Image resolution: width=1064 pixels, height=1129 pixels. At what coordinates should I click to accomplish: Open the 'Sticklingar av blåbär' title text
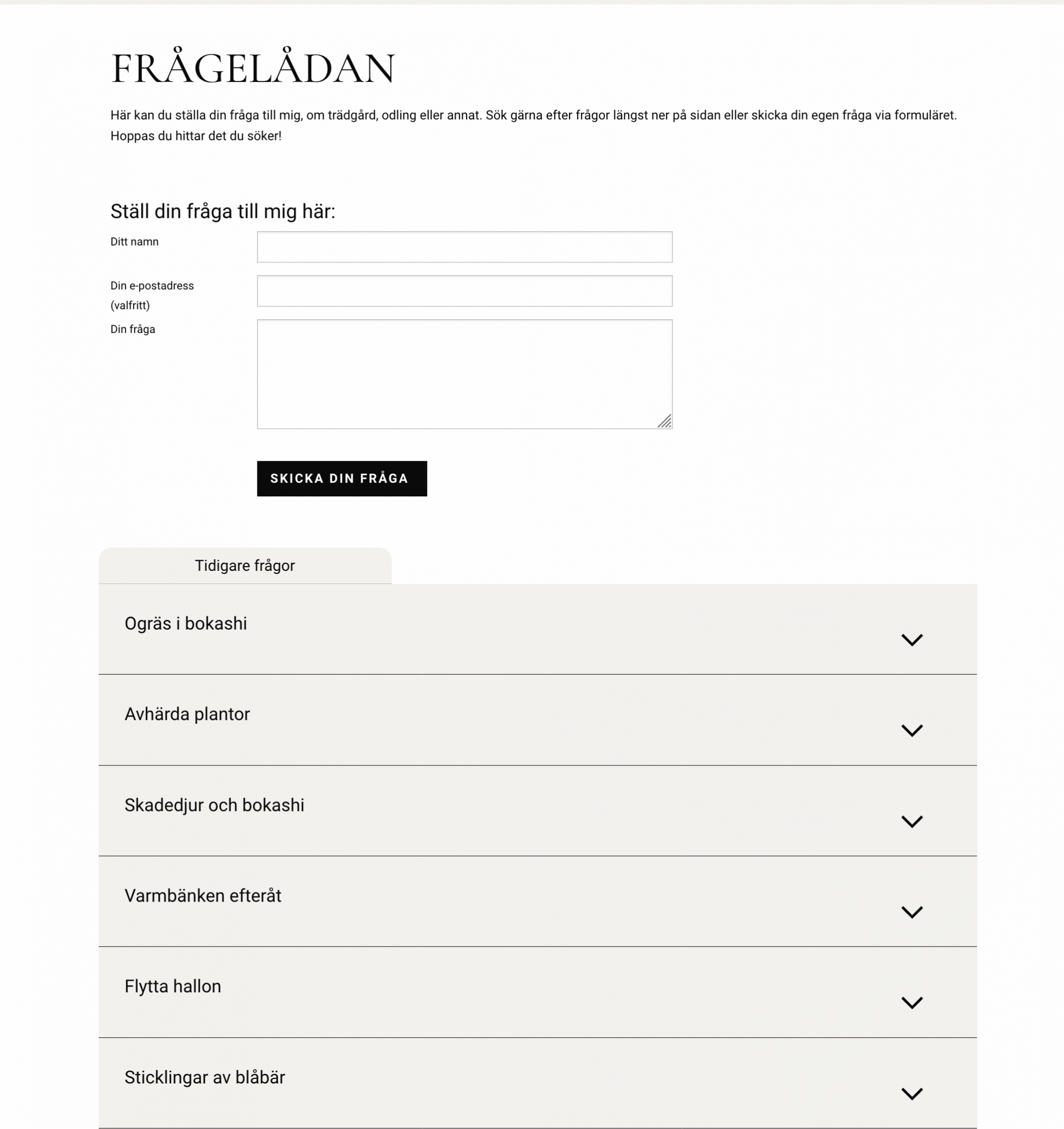tap(205, 1077)
